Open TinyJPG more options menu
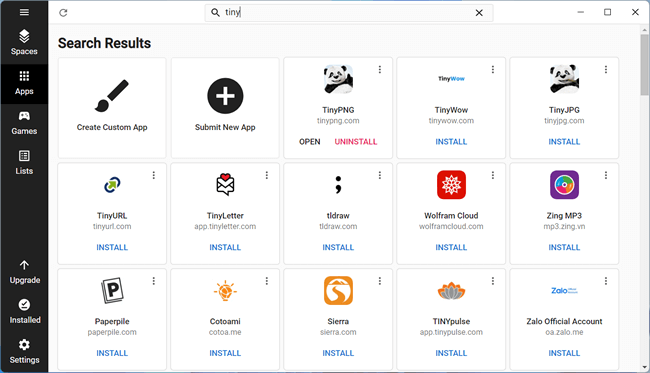650x373 pixels. pyautogui.click(x=606, y=70)
